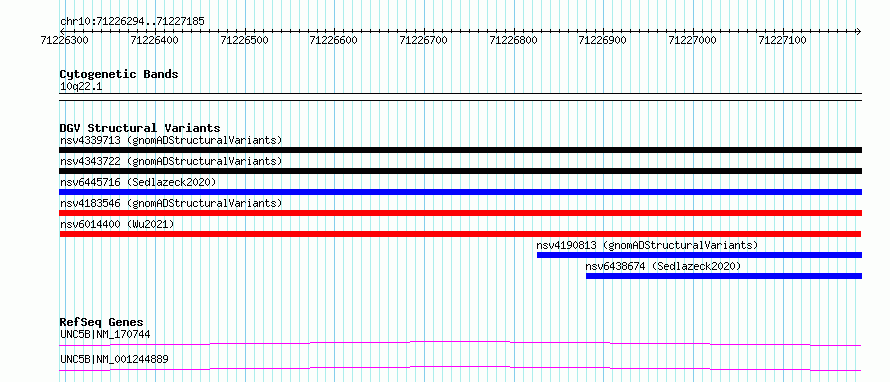Click the red bar of nsv4183546
Image resolution: width=890 pixels, height=382 pixels.
(x=460, y=213)
